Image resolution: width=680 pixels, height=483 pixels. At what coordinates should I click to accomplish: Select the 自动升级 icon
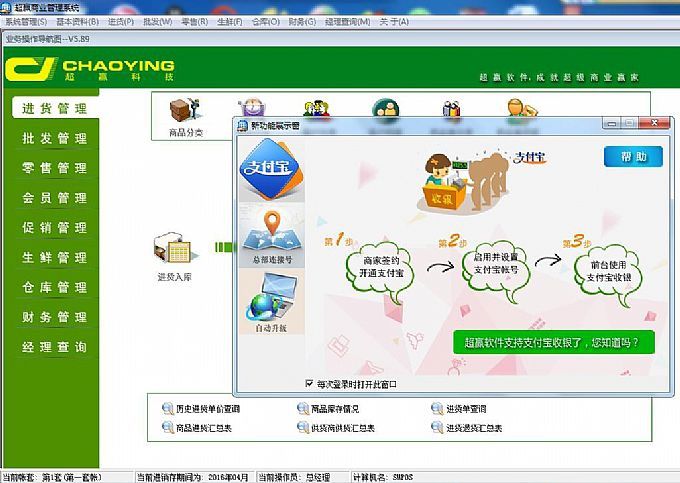pos(271,302)
